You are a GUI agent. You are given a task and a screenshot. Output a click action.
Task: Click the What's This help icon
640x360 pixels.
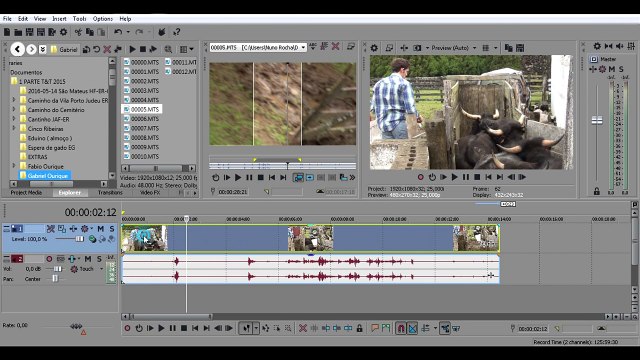point(176,32)
